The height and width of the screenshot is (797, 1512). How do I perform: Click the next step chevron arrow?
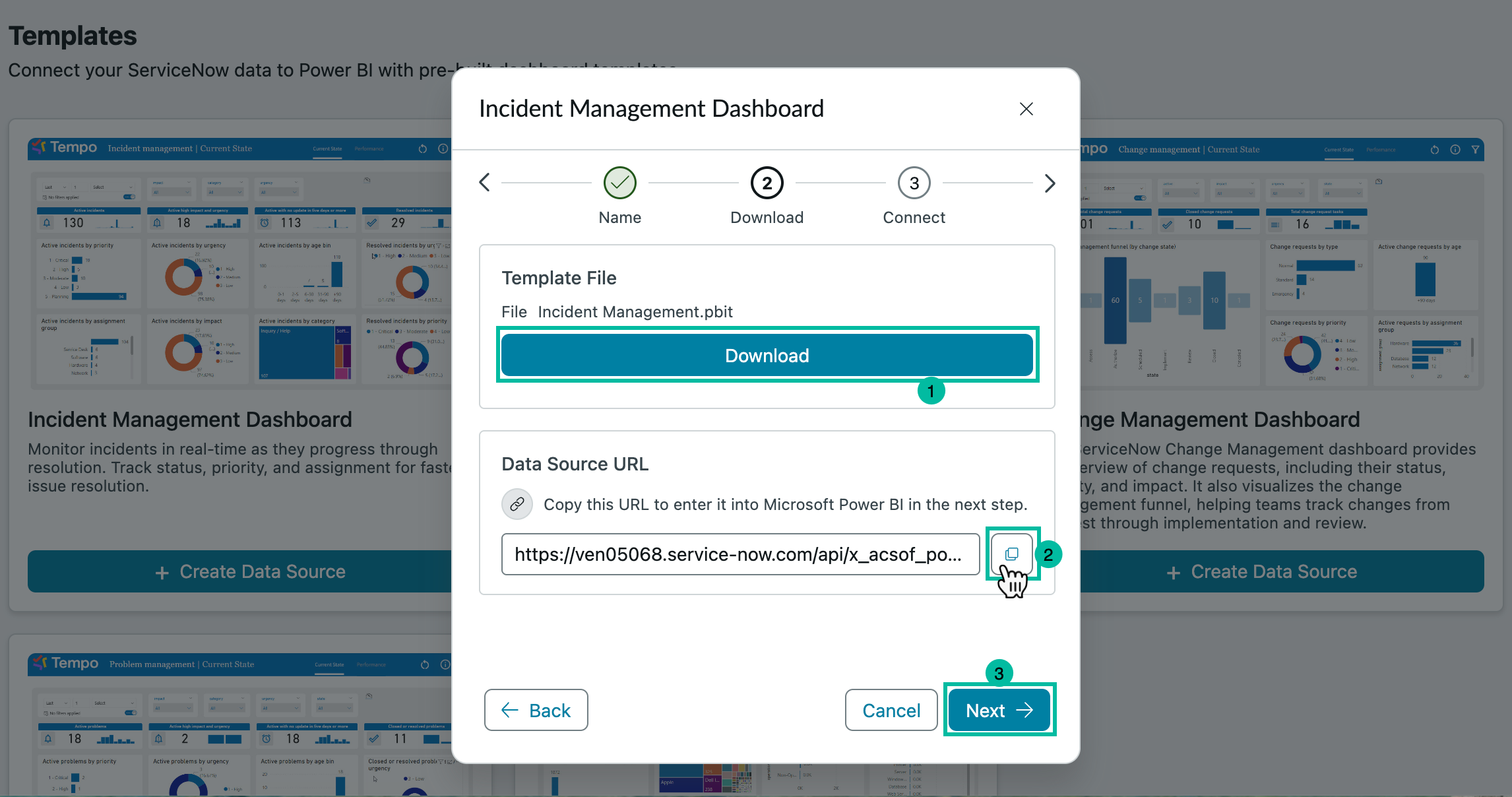point(1050,183)
